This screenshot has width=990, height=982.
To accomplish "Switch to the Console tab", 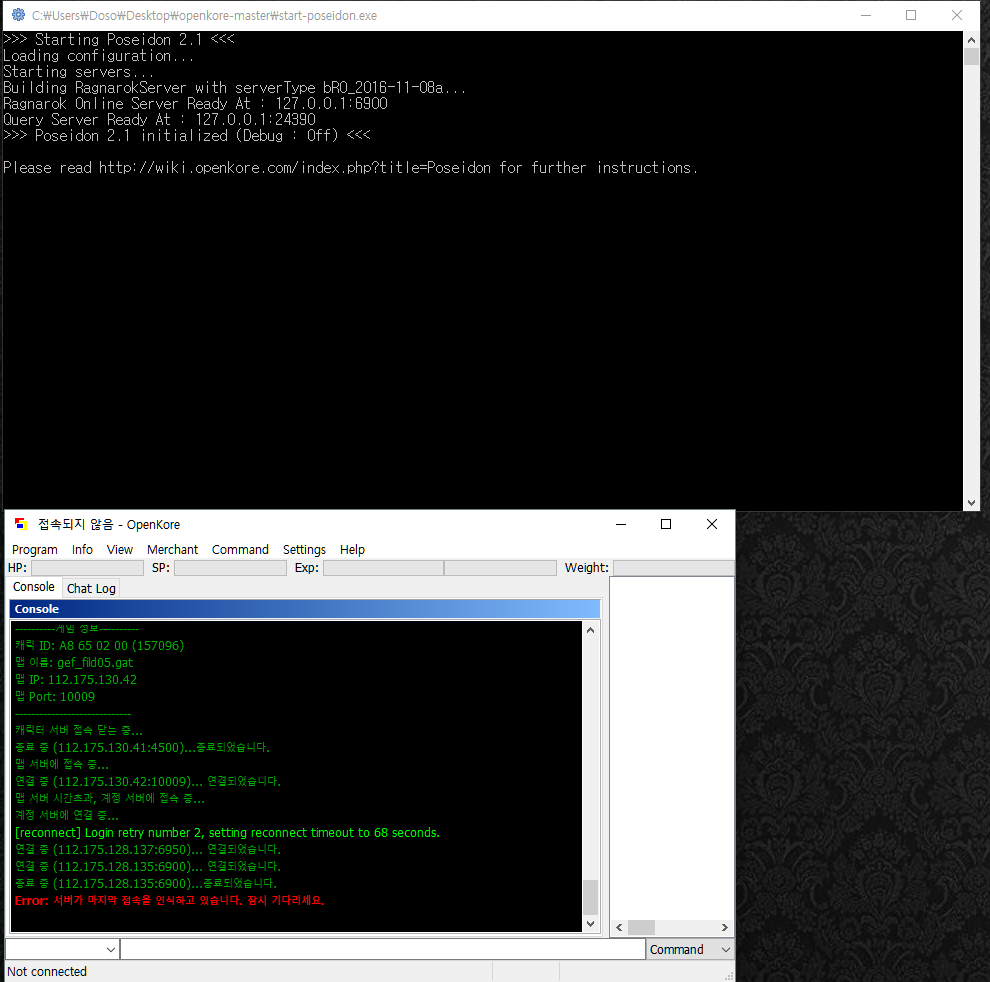I will 34,587.
